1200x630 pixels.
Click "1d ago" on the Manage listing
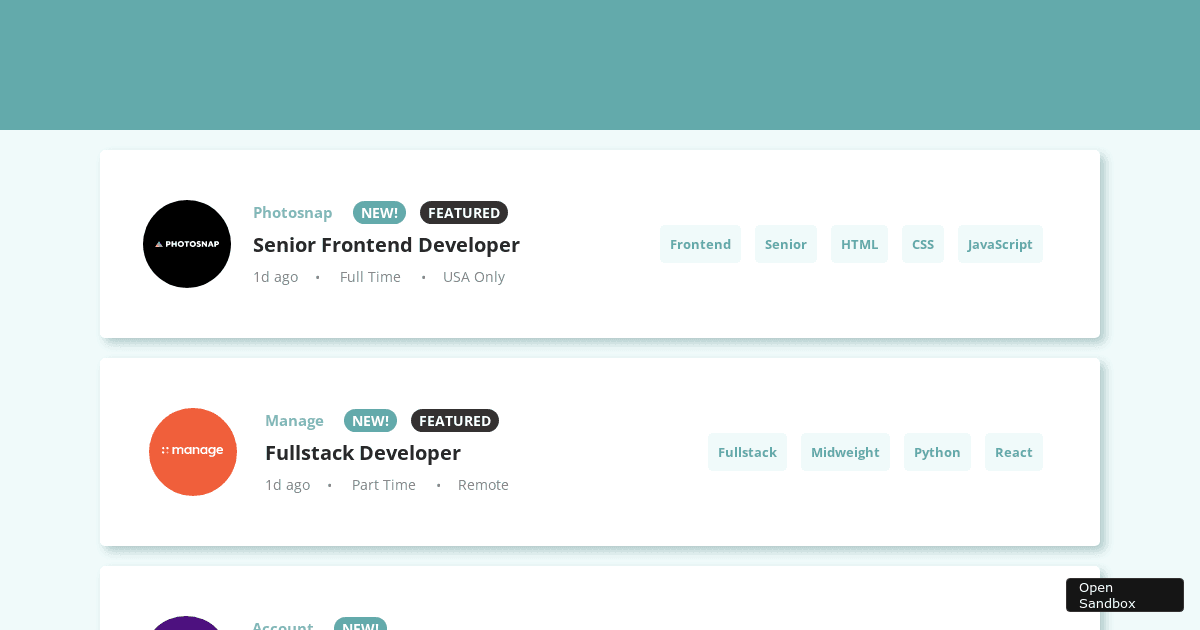(287, 485)
